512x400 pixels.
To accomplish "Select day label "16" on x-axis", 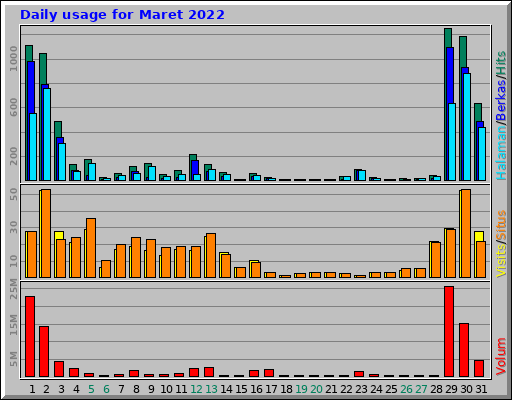I will pos(256,389).
